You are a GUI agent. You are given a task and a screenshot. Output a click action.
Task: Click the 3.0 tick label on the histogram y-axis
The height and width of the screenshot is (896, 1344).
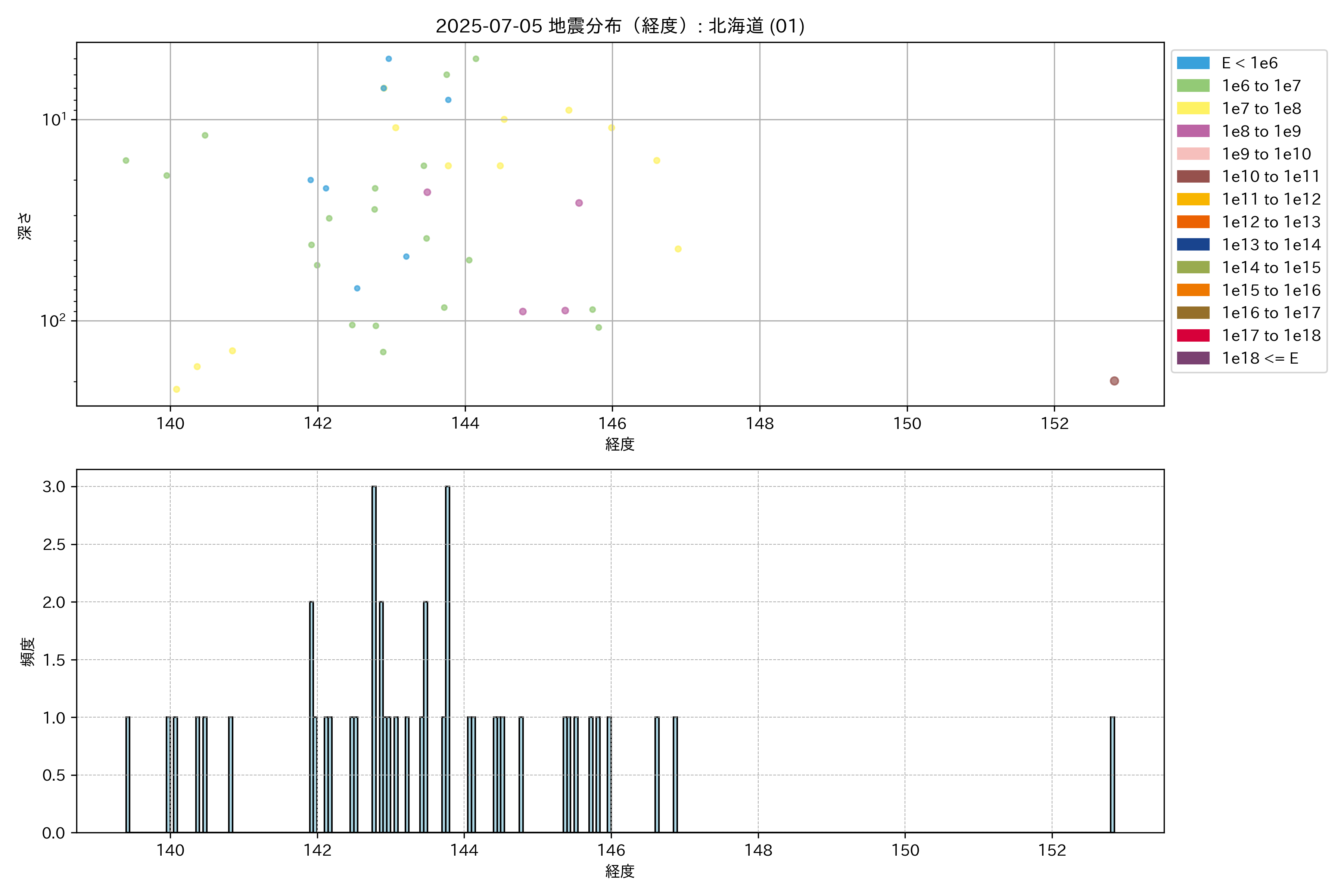point(54,486)
